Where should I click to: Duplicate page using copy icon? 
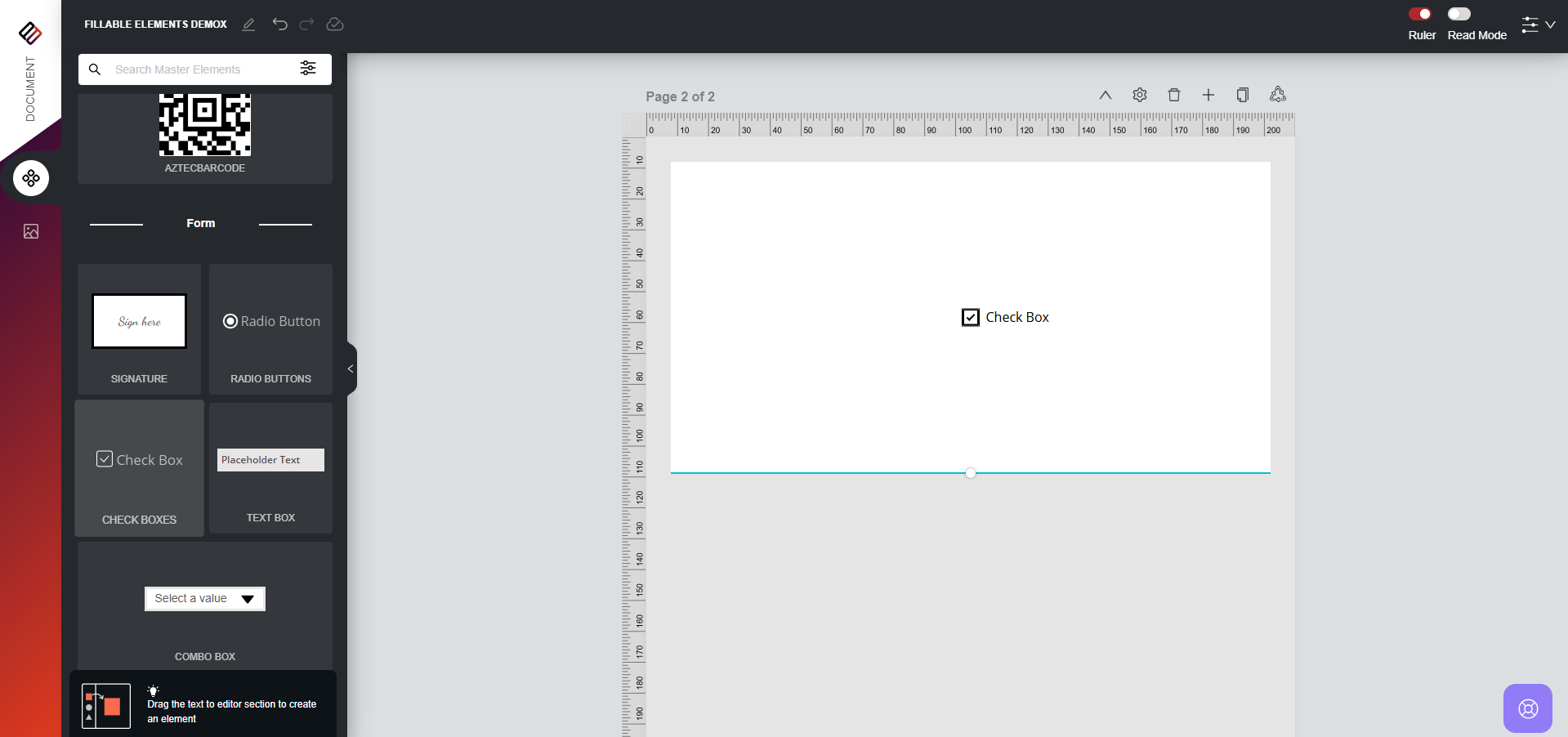coord(1243,95)
